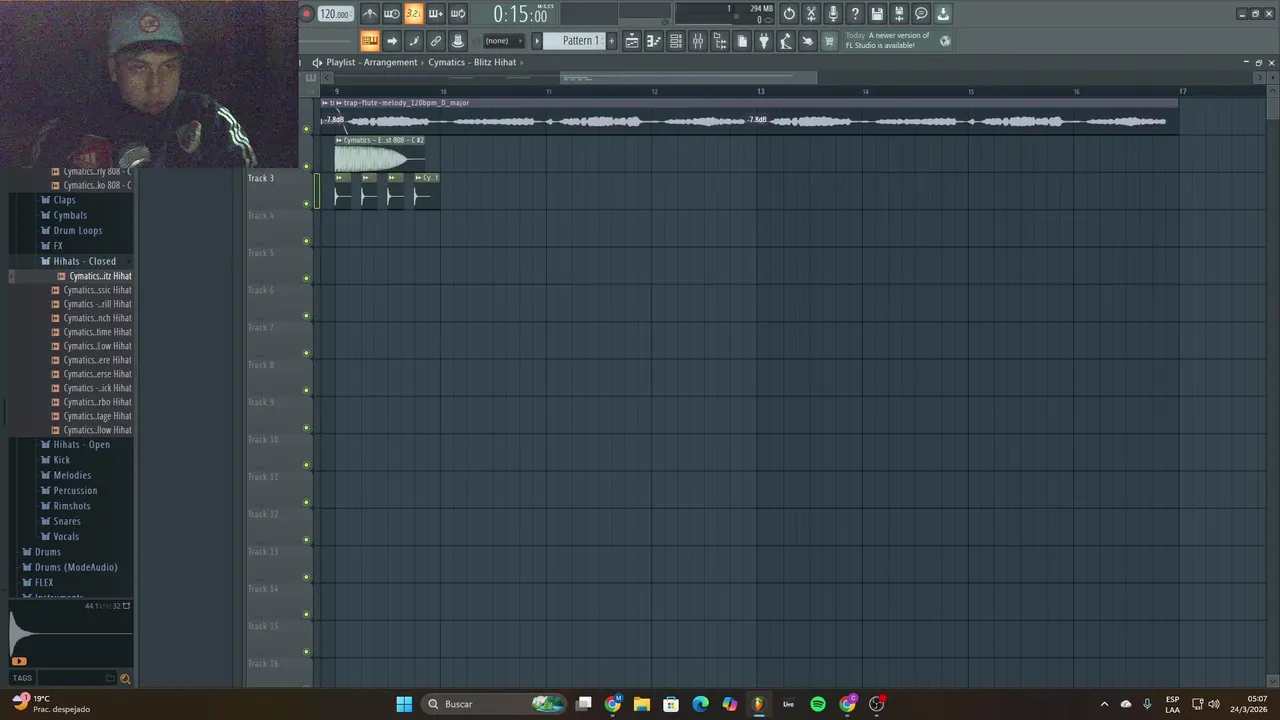The image size is (1280, 720).
Task: Open help with the question mark icon
Action: pyautogui.click(x=855, y=14)
